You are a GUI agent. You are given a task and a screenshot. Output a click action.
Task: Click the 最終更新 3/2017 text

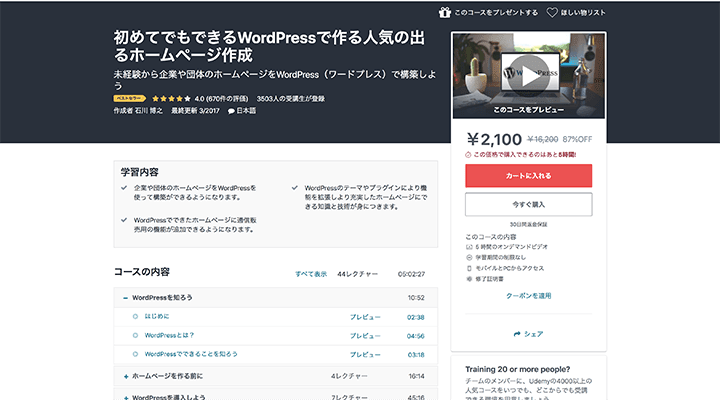coord(196,111)
